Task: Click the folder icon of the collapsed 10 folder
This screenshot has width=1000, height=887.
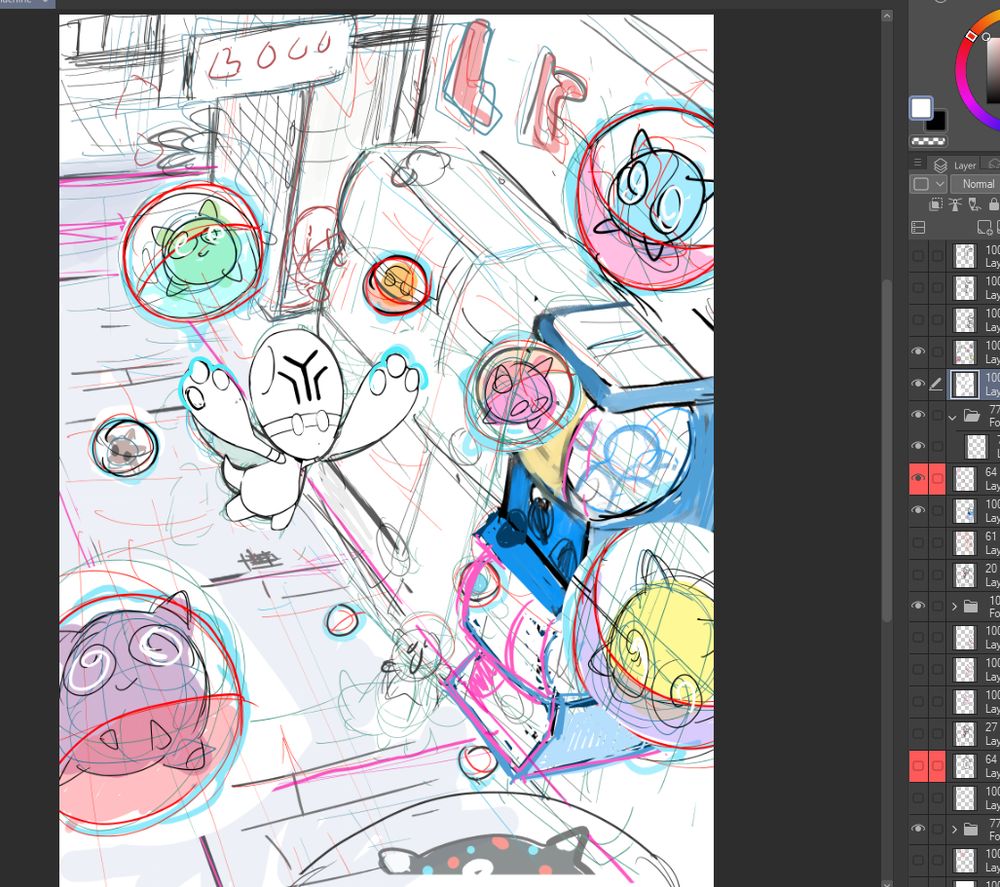Action: pyautogui.click(x=971, y=606)
